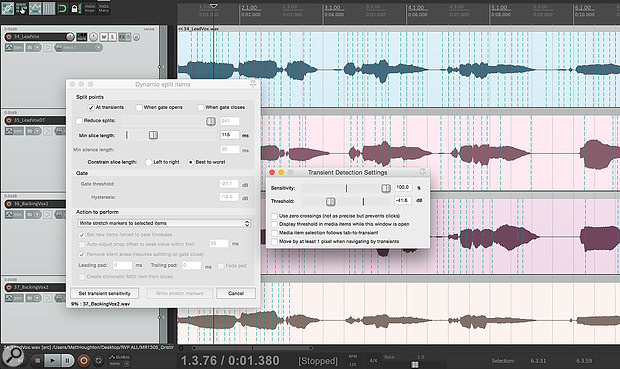Click the transport Record button
Viewport: 620px width, 369px height.
(83, 360)
